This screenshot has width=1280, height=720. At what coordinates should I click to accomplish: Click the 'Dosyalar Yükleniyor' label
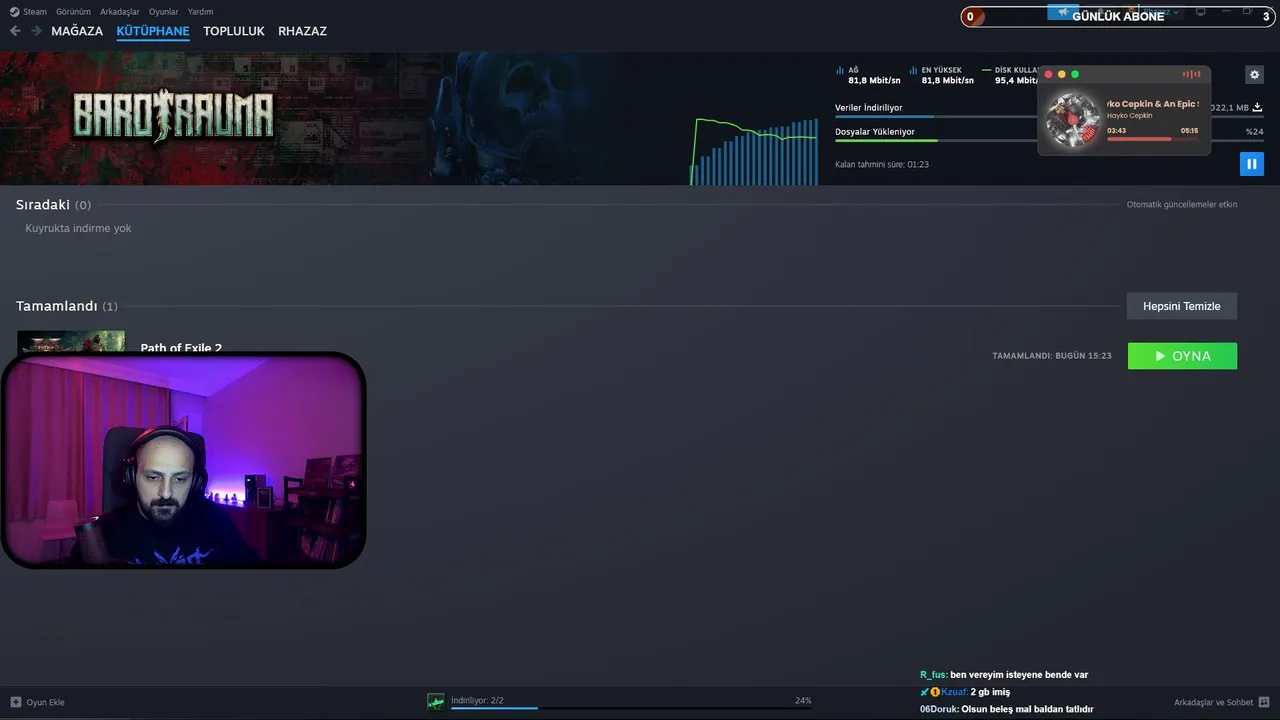874,132
